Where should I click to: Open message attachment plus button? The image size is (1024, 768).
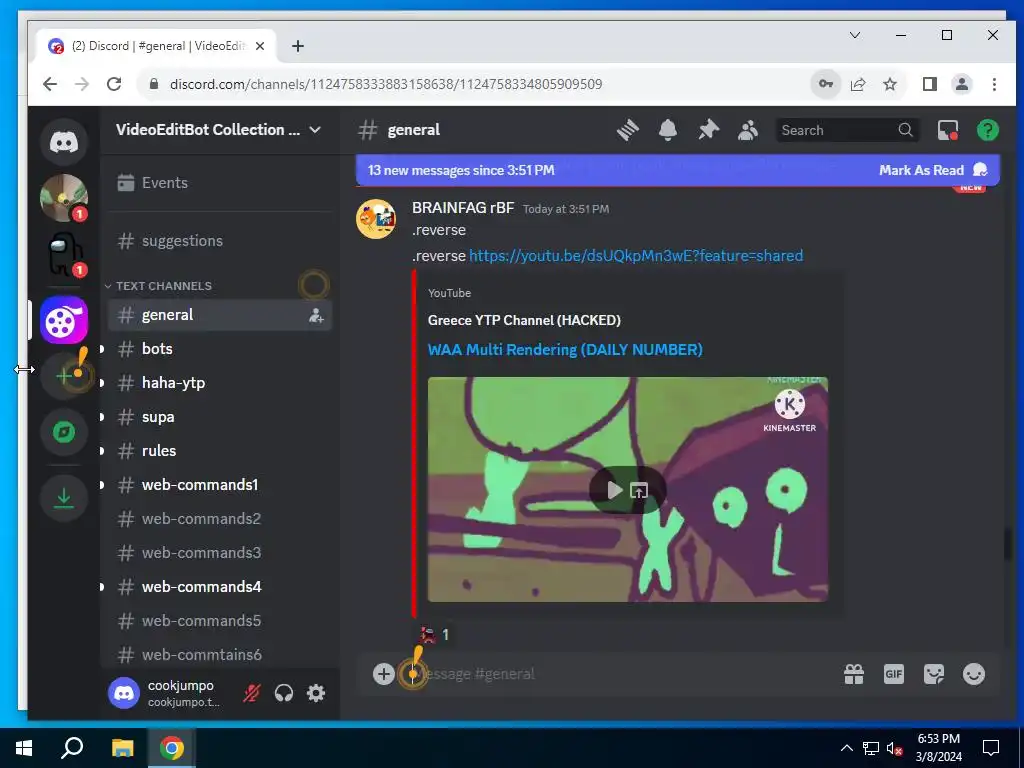point(383,674)
